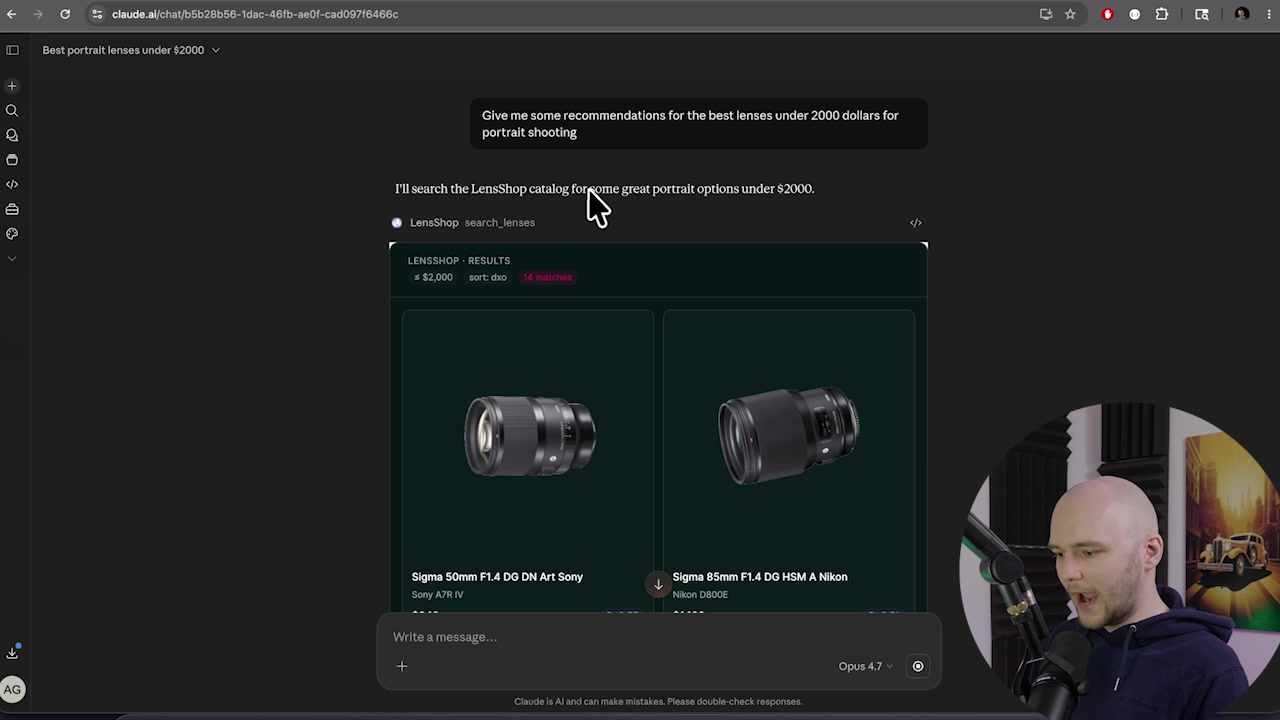Select Sigma 50mm F1.4 DG DN Art Sony title

coord(497,577)
